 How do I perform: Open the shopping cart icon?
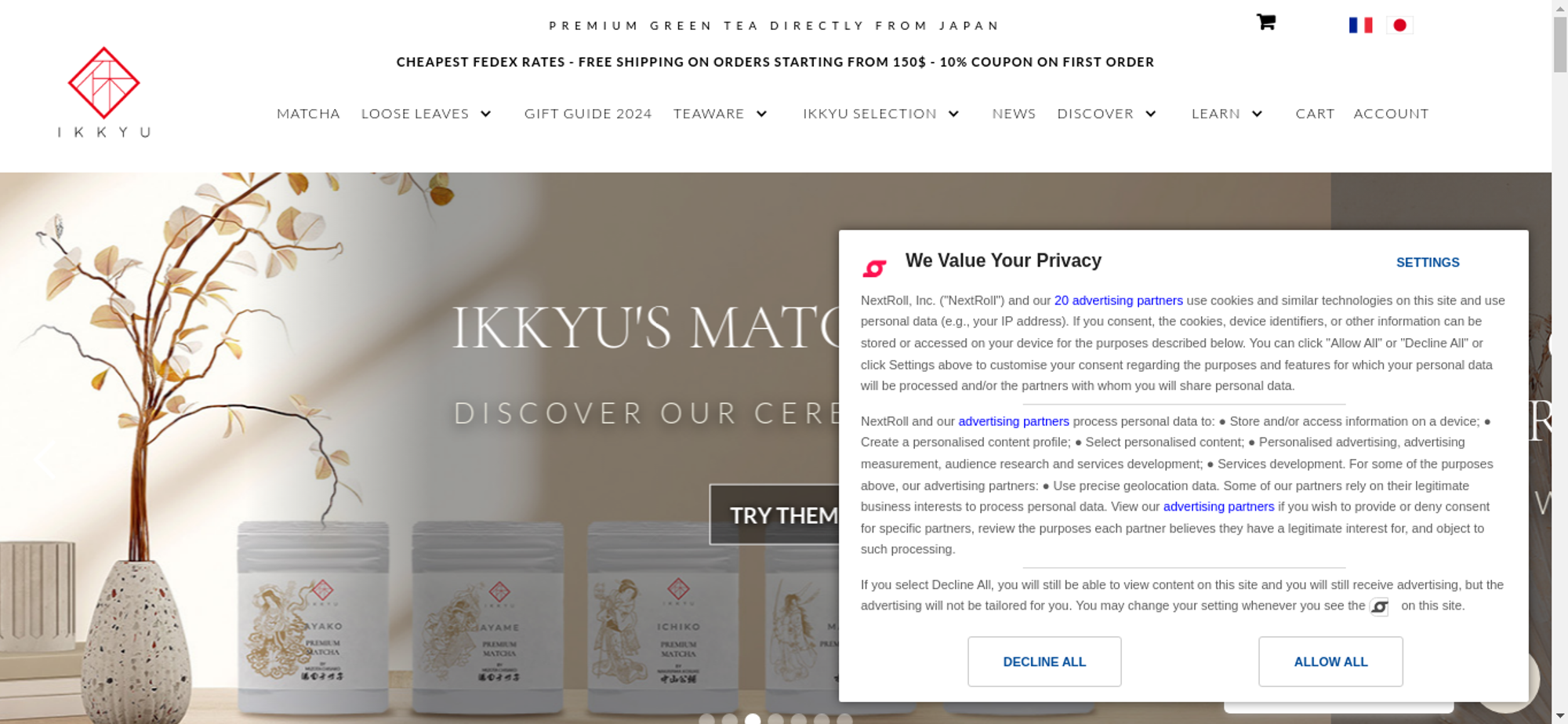point(1266,22)
